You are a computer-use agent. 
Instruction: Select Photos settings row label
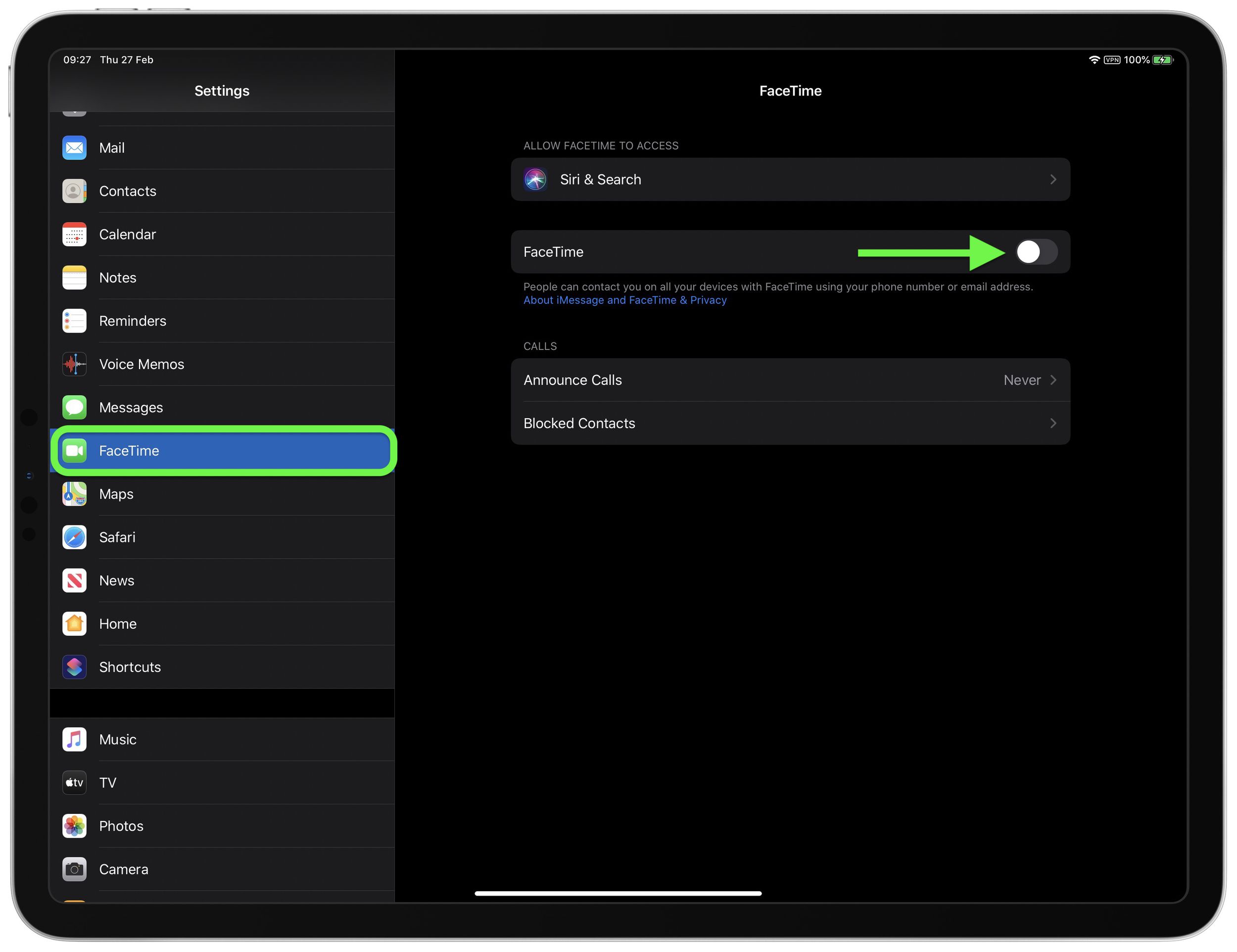pyautogui.click(x=121, y=826)
